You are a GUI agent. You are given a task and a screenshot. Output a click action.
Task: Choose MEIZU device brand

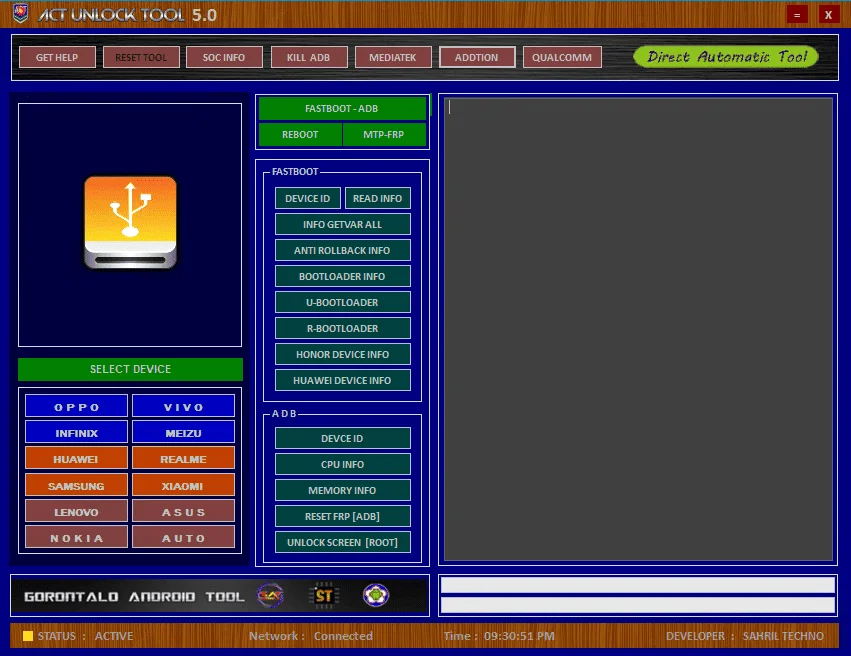[x=183, y=433]
